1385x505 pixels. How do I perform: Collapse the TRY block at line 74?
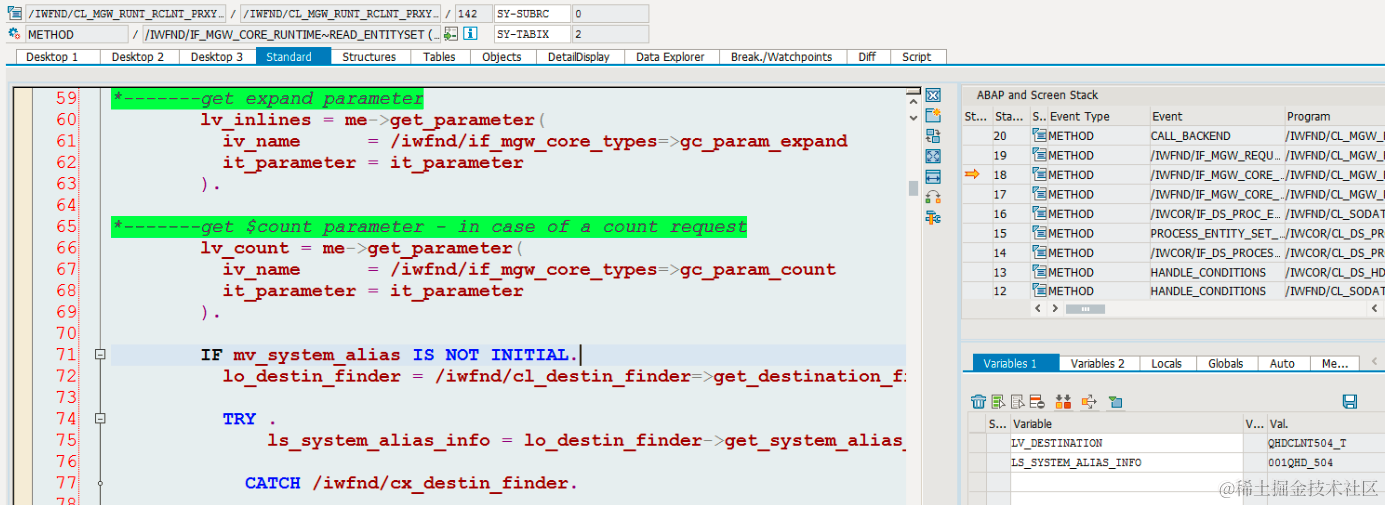point(100,419)
